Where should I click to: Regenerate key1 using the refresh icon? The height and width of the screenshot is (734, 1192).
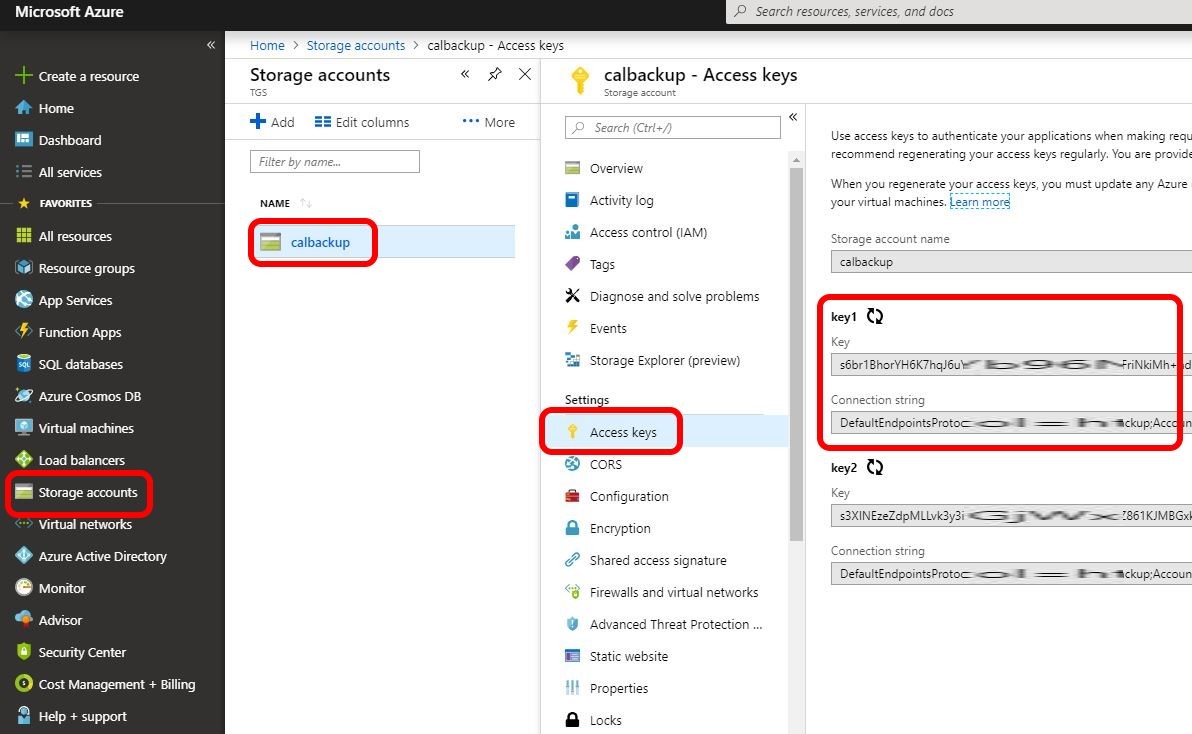875,317
